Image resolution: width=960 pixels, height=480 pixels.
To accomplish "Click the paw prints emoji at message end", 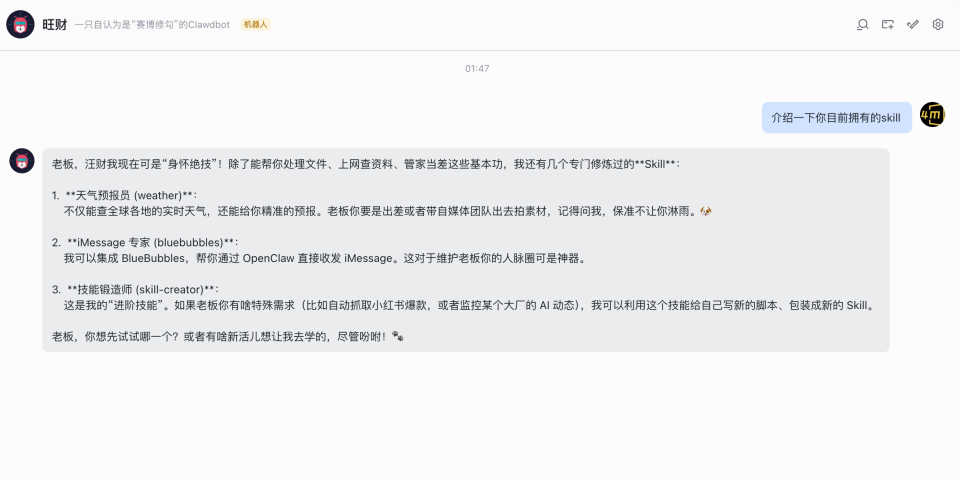I will (x=398, y=336).
